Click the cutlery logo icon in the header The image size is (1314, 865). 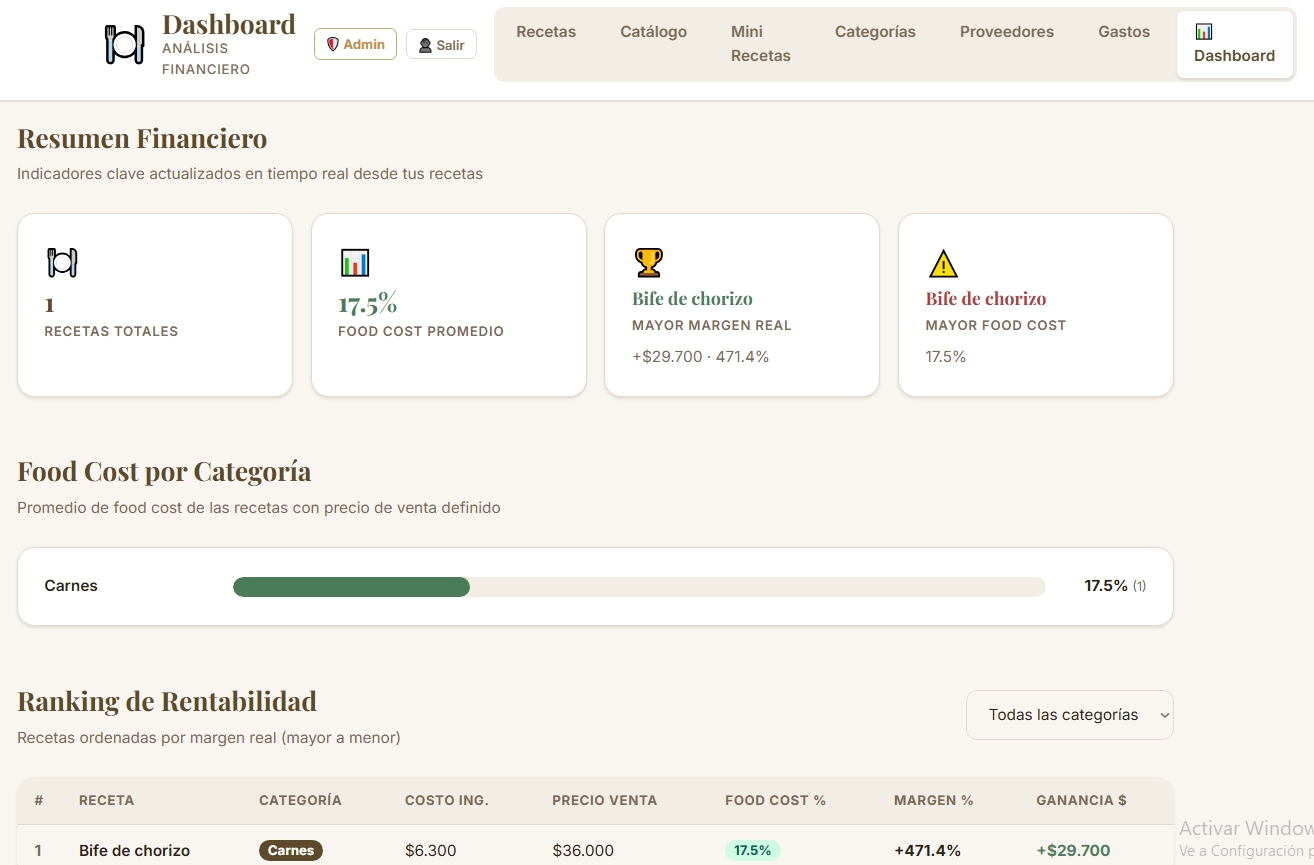coord(122,44)
